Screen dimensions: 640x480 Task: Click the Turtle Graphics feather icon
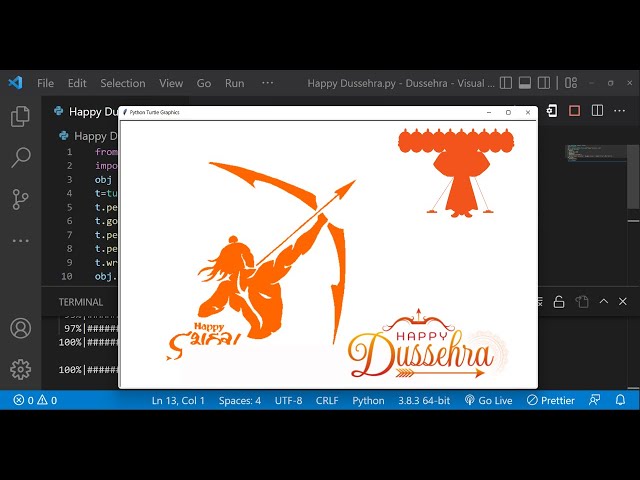tap(125, 112)
